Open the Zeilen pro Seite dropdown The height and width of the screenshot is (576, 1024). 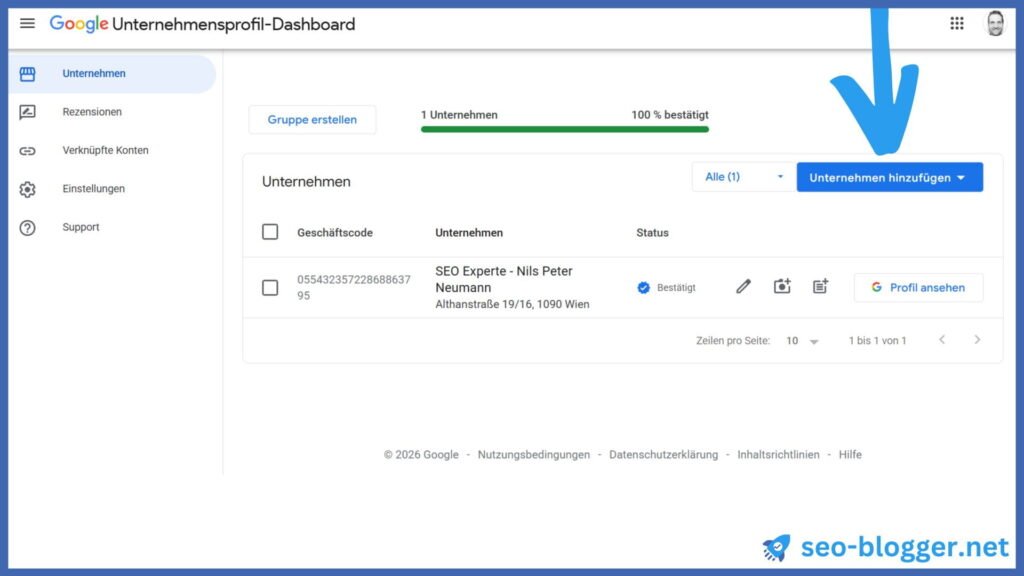[x=802, y=341]
